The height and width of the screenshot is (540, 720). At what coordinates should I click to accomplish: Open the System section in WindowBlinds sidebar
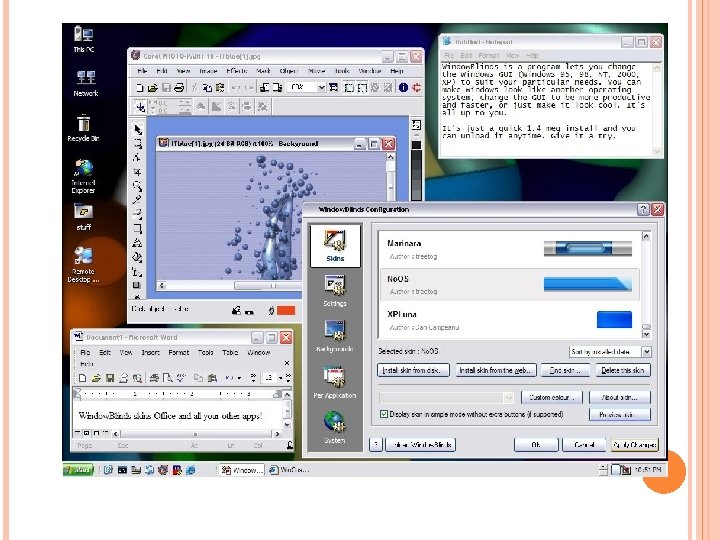point(335,427)
